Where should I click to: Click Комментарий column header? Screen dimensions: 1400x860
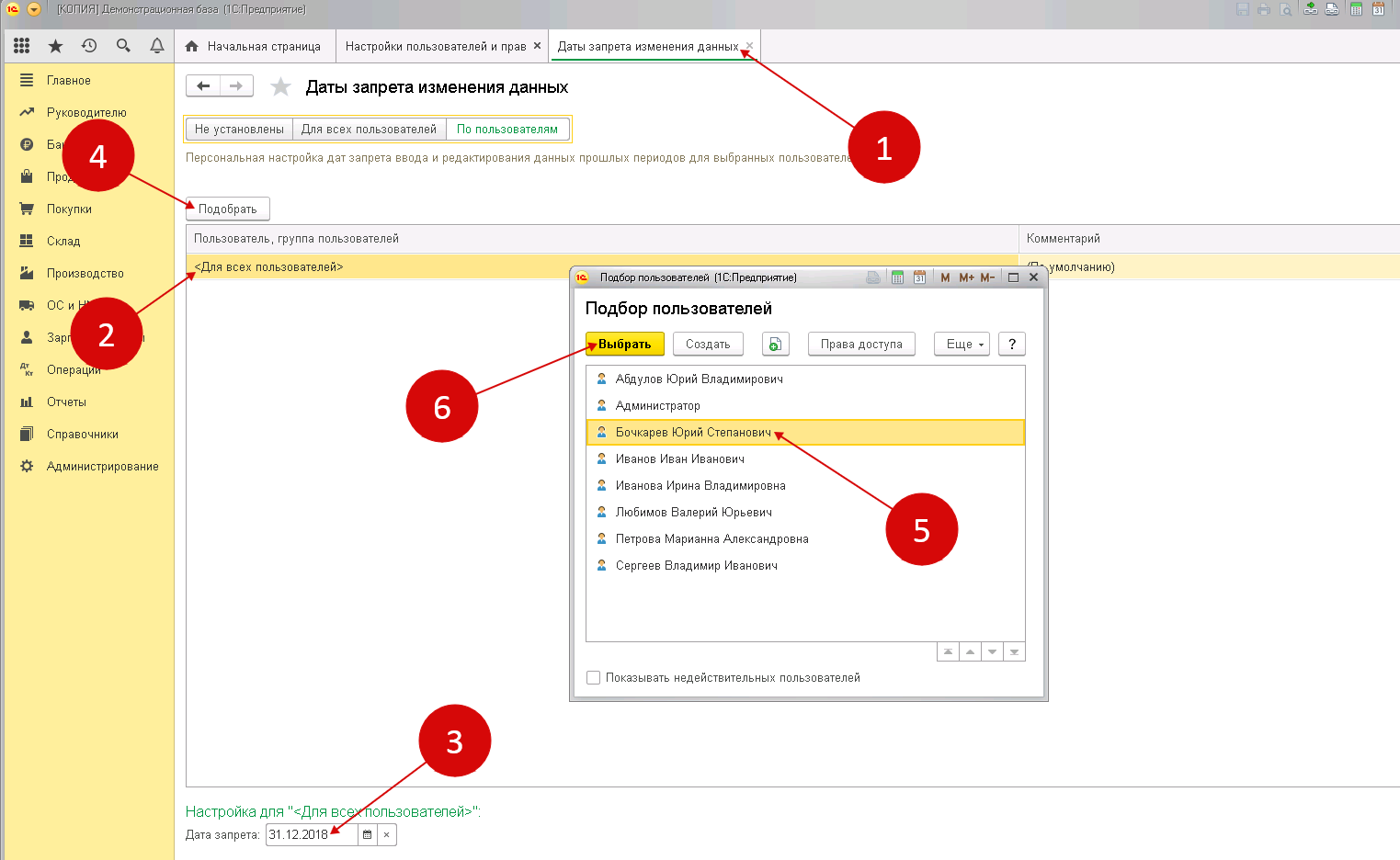pos(1209,239)
